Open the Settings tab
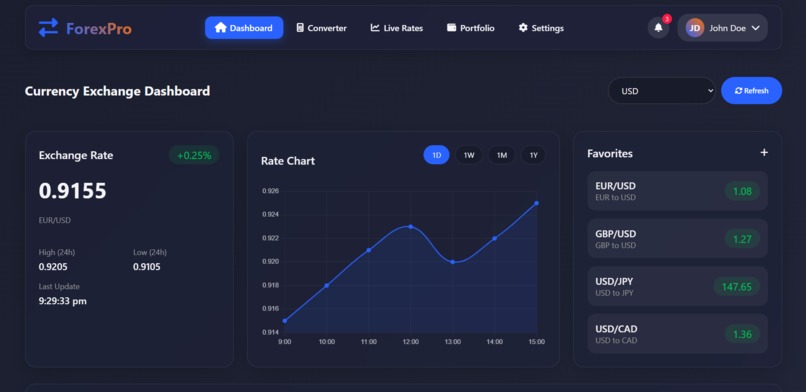This screenshot has height=392, width=806. pos(541,28)
